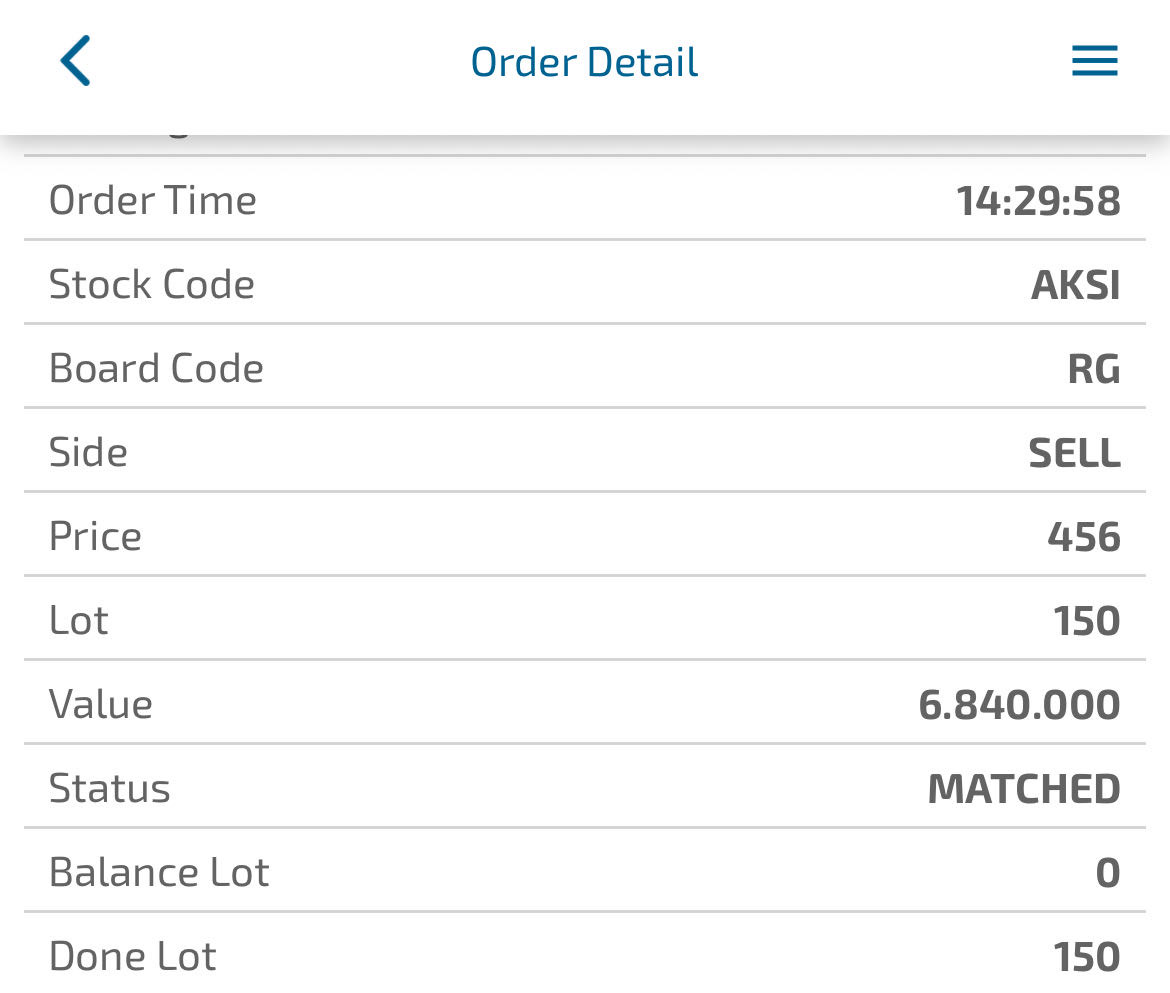
Task: Tap the back arrow icon
Action: [x=76, y=61]
